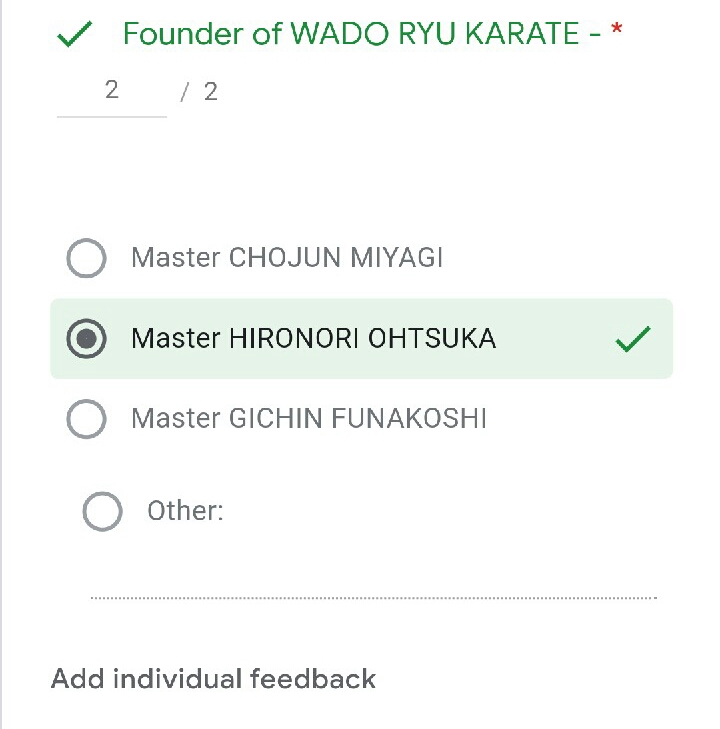Edit the awarded points score field
The image size is (720, 729).
[111, 92]
